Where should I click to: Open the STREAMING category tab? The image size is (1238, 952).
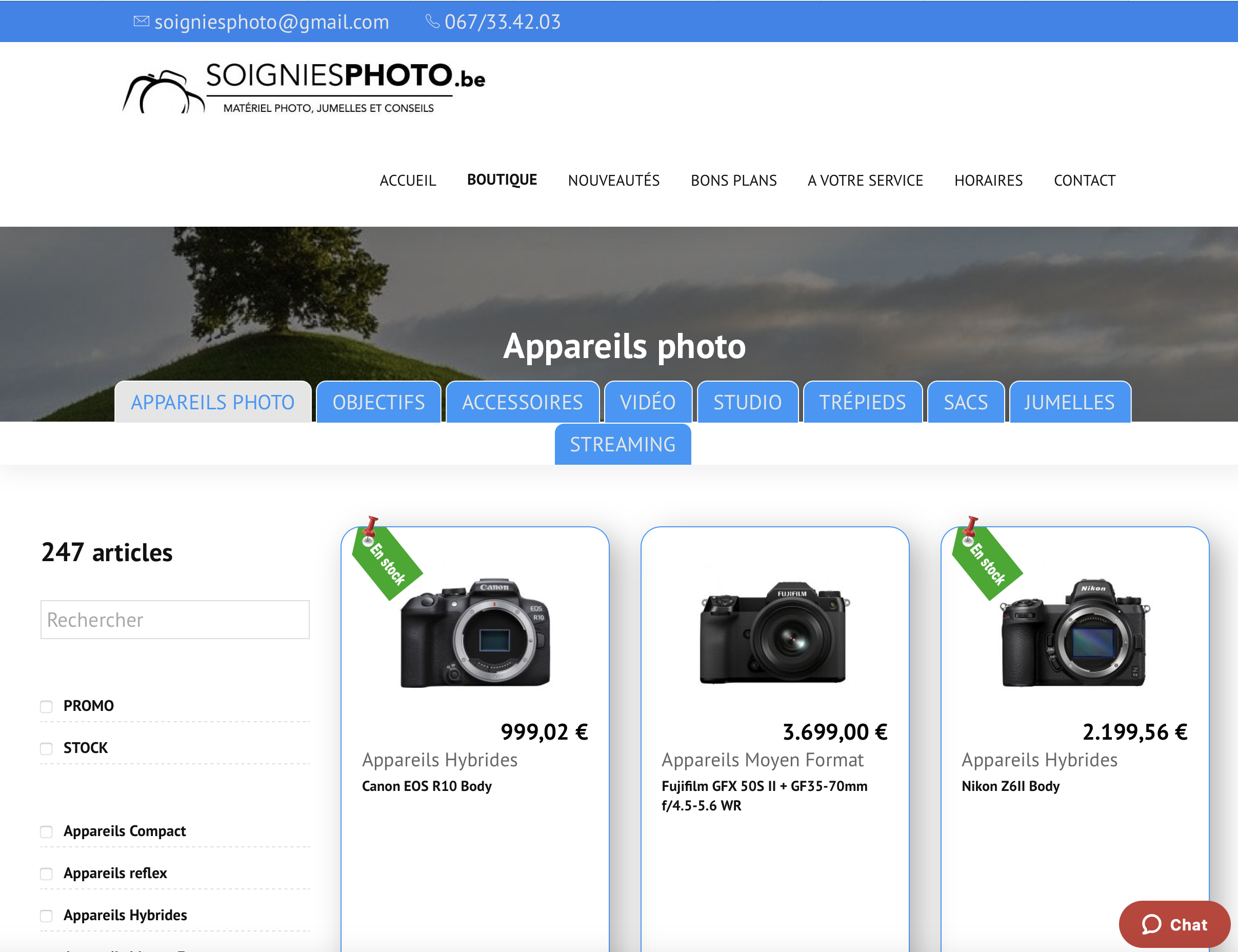click(622, 444)
